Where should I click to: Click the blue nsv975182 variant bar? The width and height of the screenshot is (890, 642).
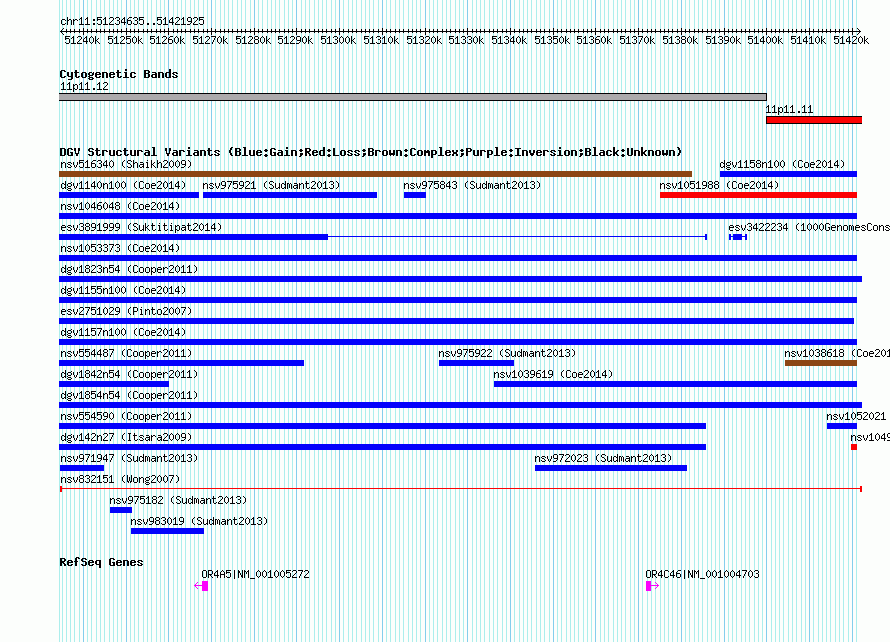click(x=121, y=510)
